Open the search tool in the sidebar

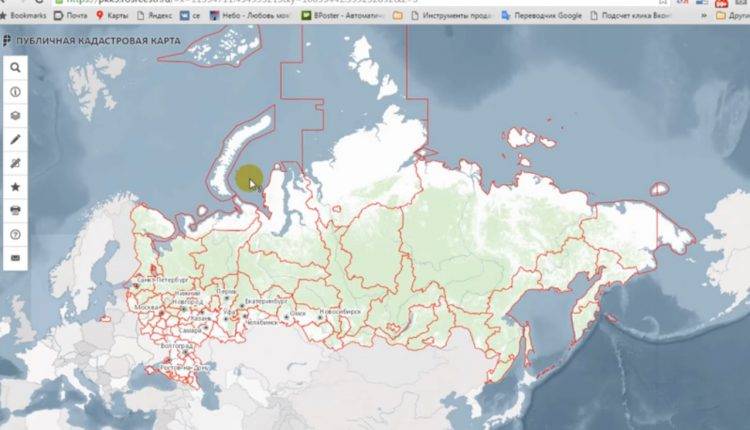(16, 68)
